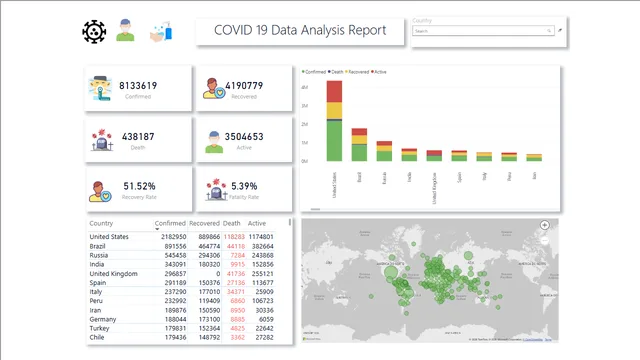Select the Germany row in table
640x360 pixels.
click(x=182, y=319)
